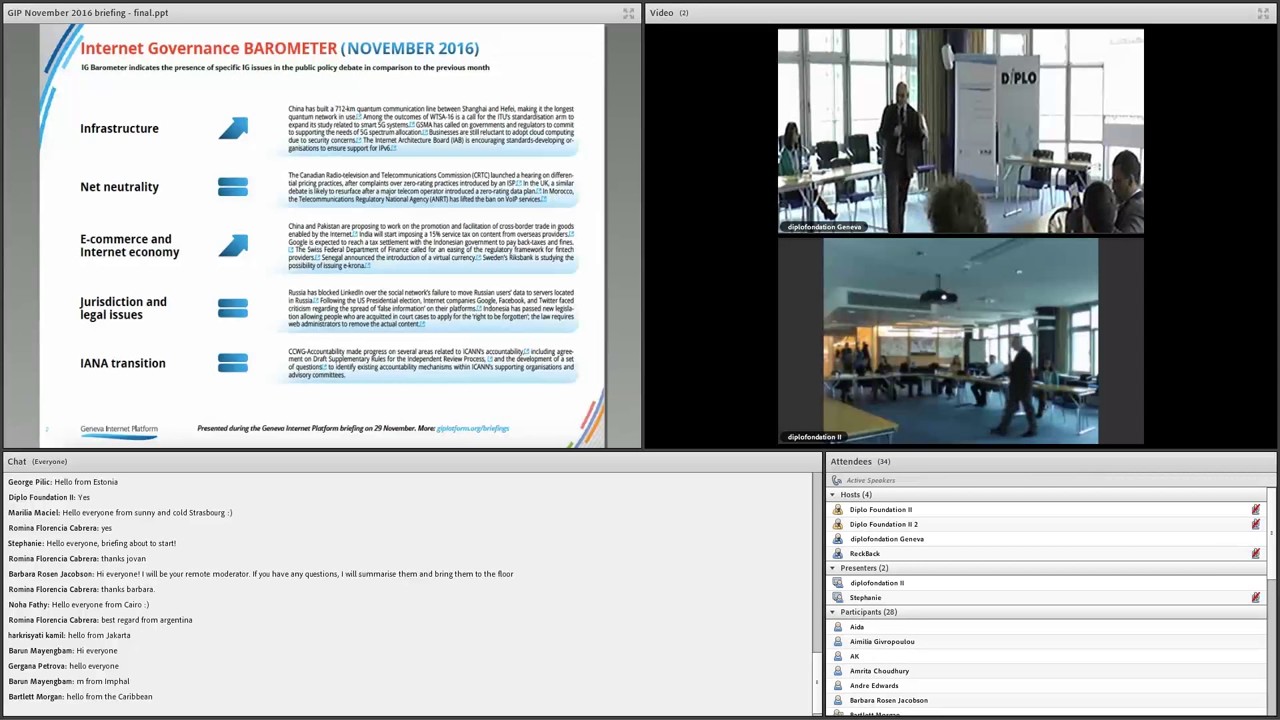Click the chat pod vertical scrollbar
The height and width of the screenshot is (720, 1280).
click(x=817, y=593)
